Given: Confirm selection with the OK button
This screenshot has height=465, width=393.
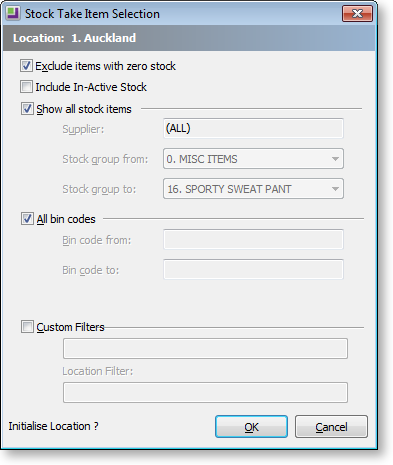Looking at the screenshot, I should 251,427.
